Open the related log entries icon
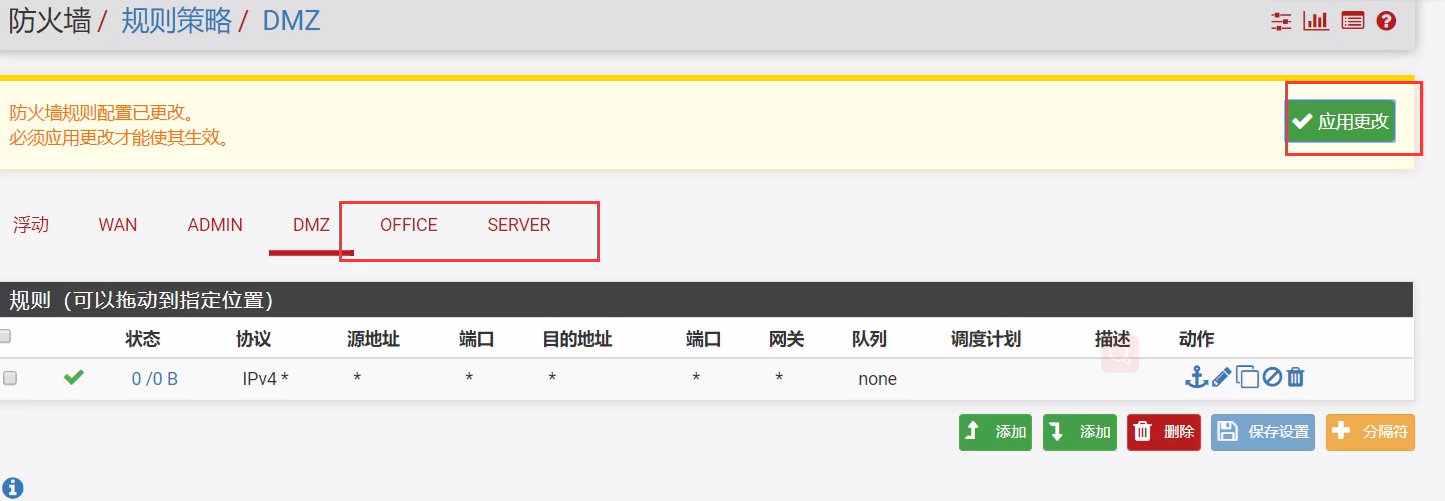This screenshot has height=501, width=1445. 1353,21
